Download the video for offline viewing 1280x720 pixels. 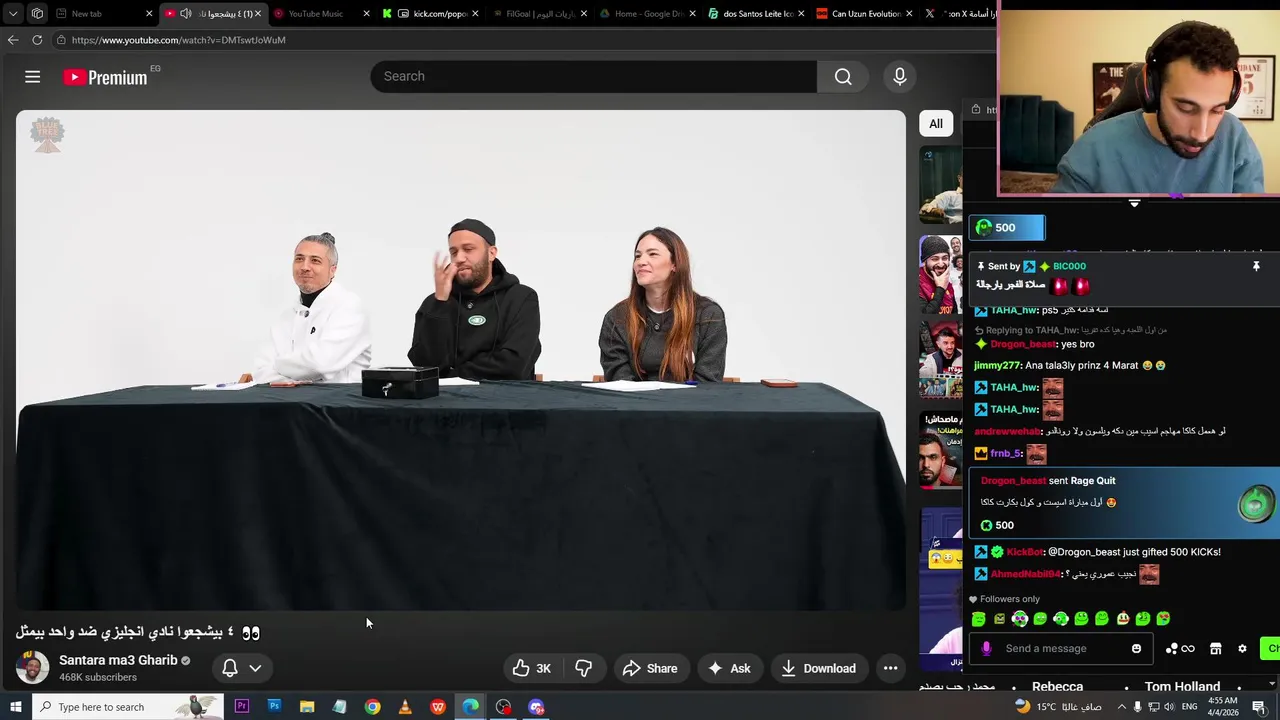coord(818,668)
